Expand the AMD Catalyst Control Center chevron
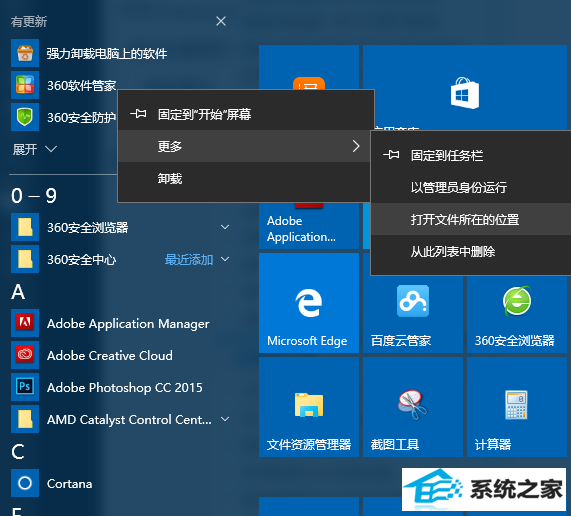The height and width of the screenshot is (516, 571). coord(225,419)
